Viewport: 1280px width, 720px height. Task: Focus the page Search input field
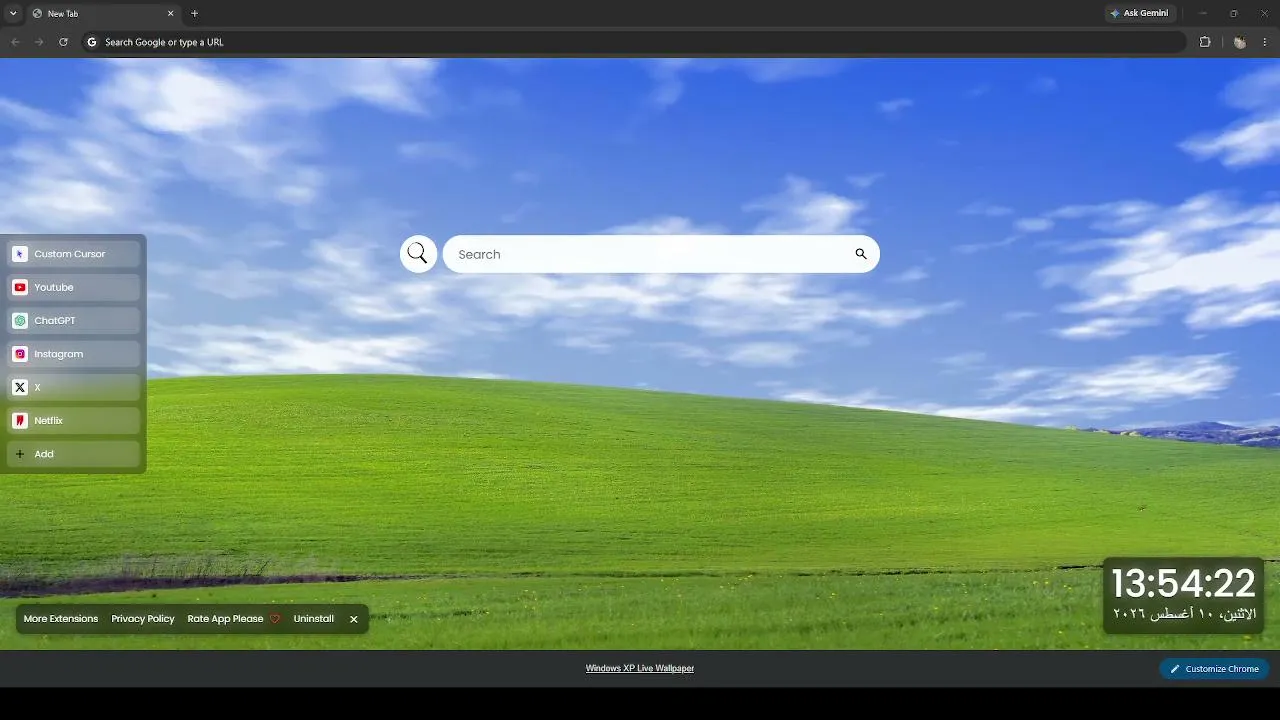pyautogui.click(x=661, y=254)
